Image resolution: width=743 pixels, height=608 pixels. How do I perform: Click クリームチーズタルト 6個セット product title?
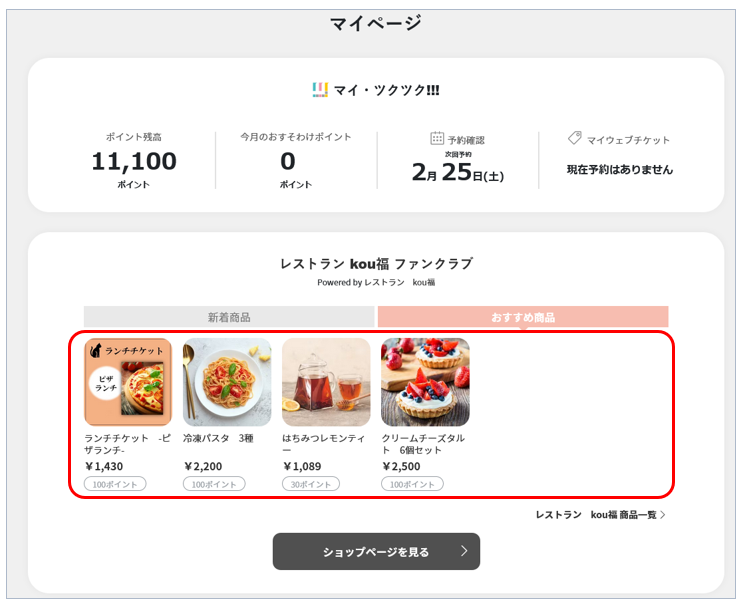click(423, 444)
